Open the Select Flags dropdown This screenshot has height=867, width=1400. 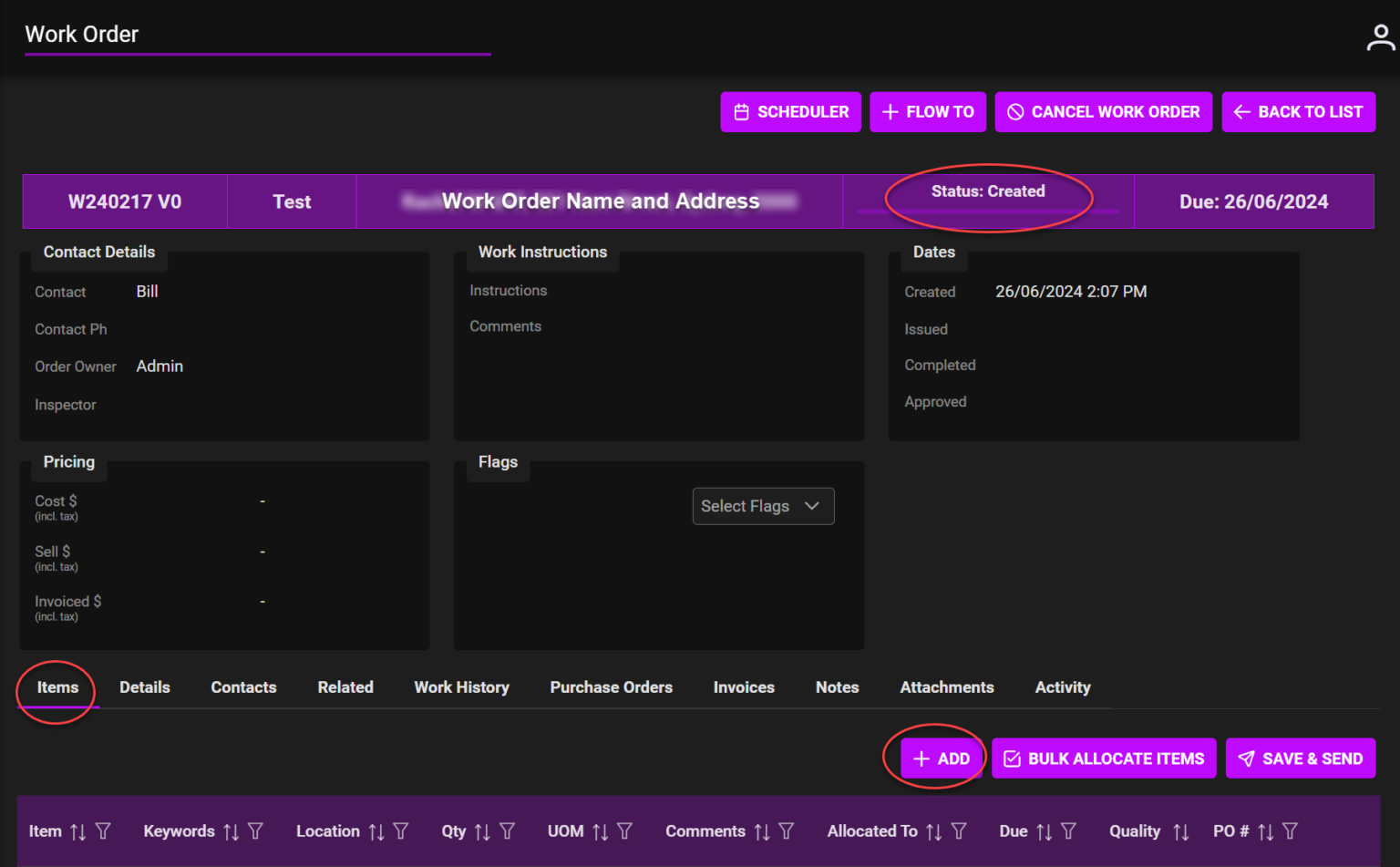763,506
